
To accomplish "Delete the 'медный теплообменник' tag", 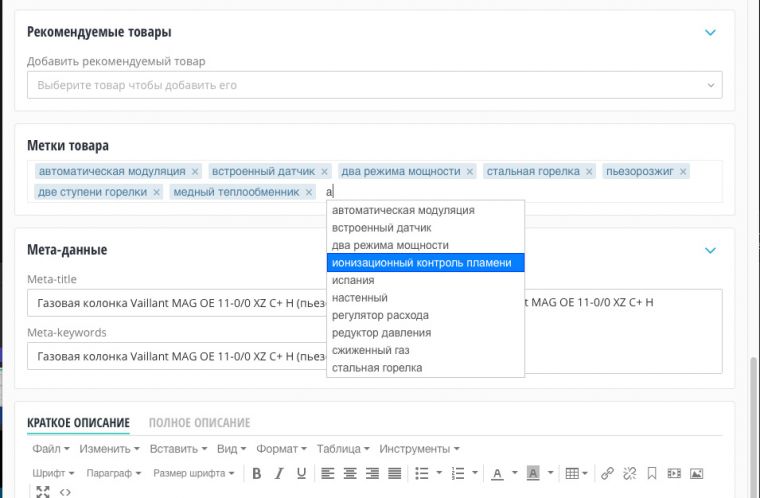I will tap(308, 192).
